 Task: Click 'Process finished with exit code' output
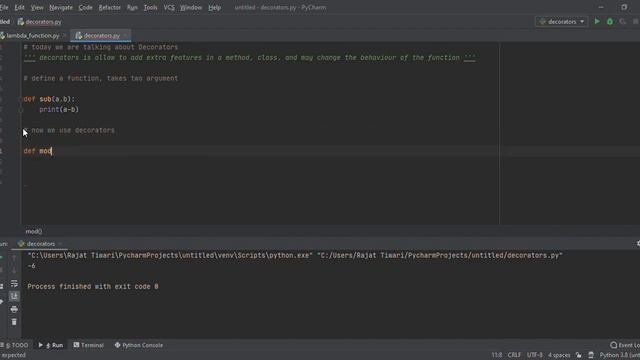click(x=93, y=287)
